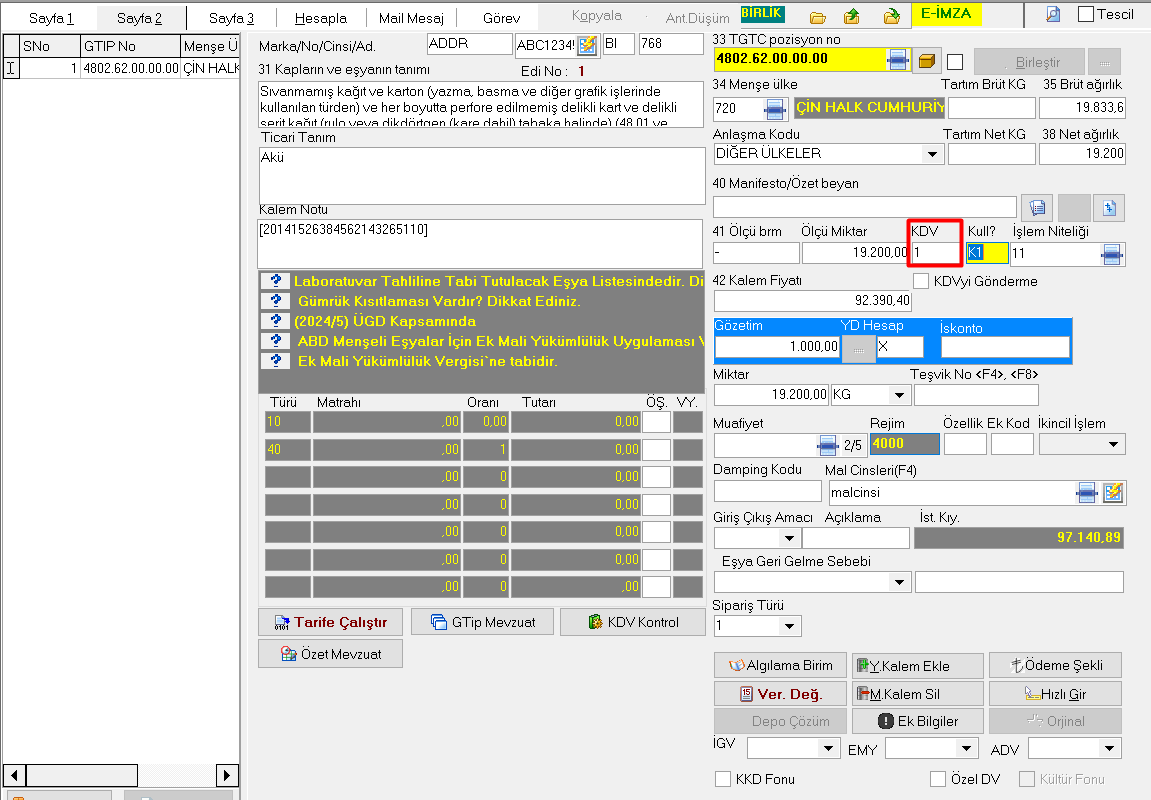Open Giriş Çıkış Amacı dropdown
1151x800 pixels.
tap(789, 538)
